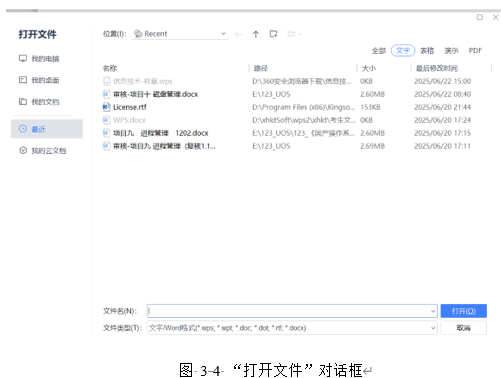501x378 pixels.
Task: Open the view mode options icon
Action: [x=294, y=34]
